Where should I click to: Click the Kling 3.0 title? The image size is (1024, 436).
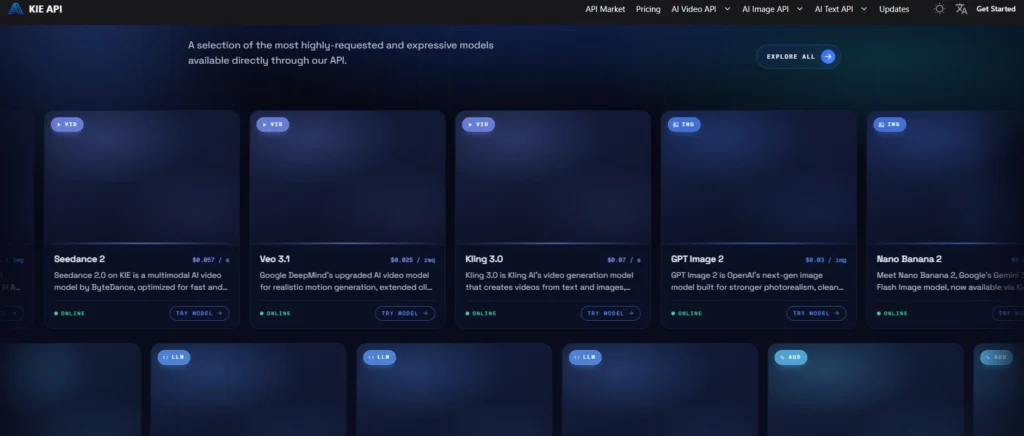(x=485, y=259)
